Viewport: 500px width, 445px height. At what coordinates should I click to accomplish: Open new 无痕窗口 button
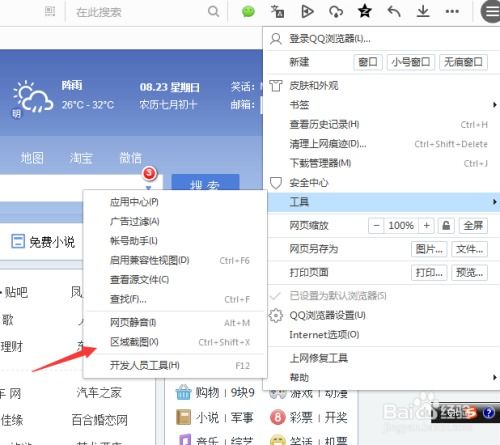[464, 62]
